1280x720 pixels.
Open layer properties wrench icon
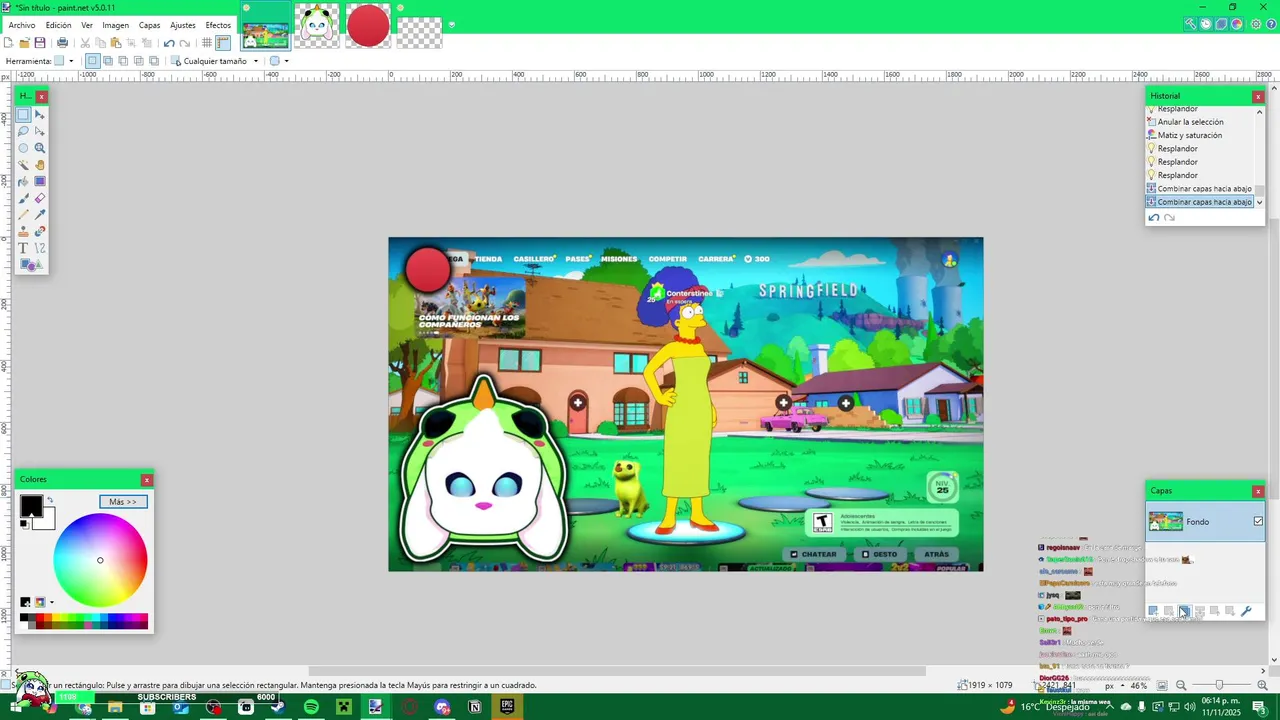[x=1246, y=611]
